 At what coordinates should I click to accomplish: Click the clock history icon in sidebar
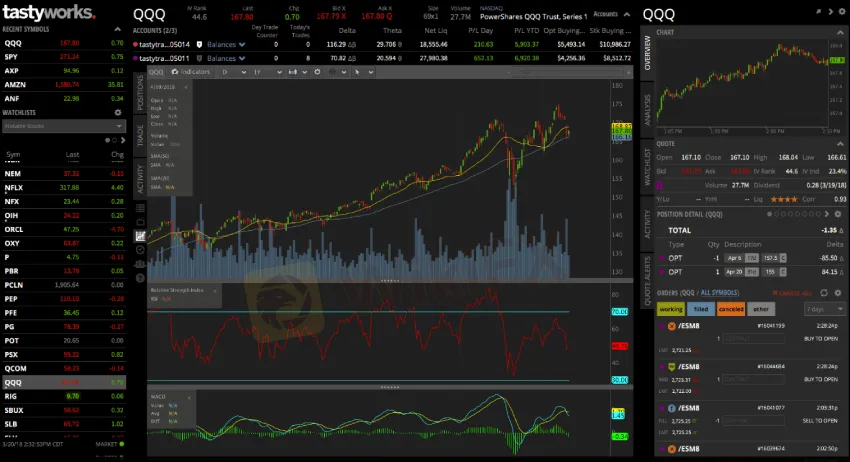140,250
